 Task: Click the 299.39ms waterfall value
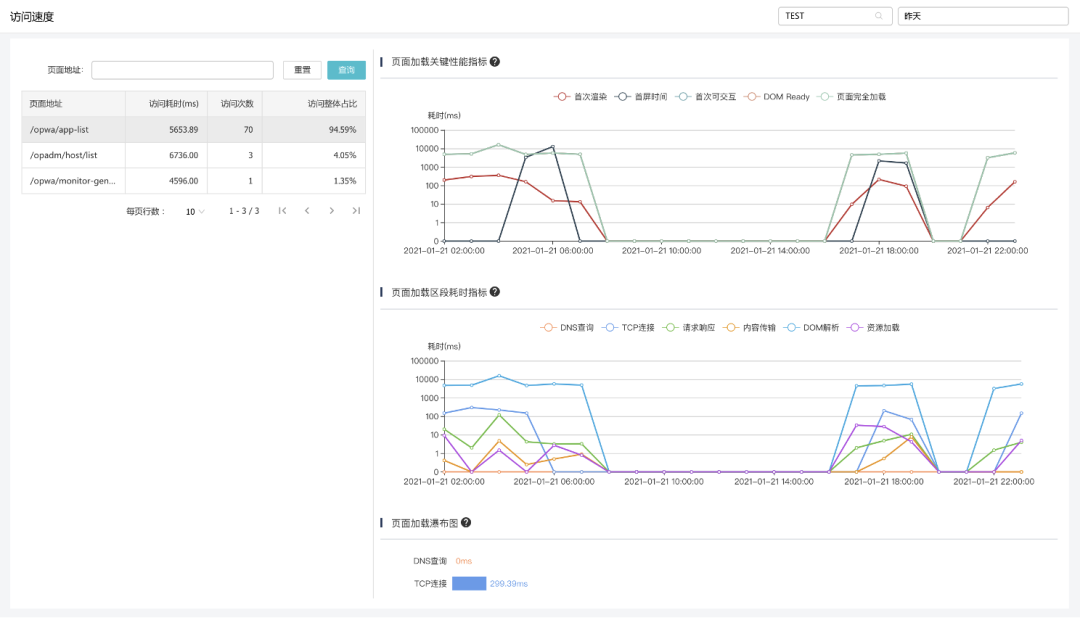pos(508,584)
